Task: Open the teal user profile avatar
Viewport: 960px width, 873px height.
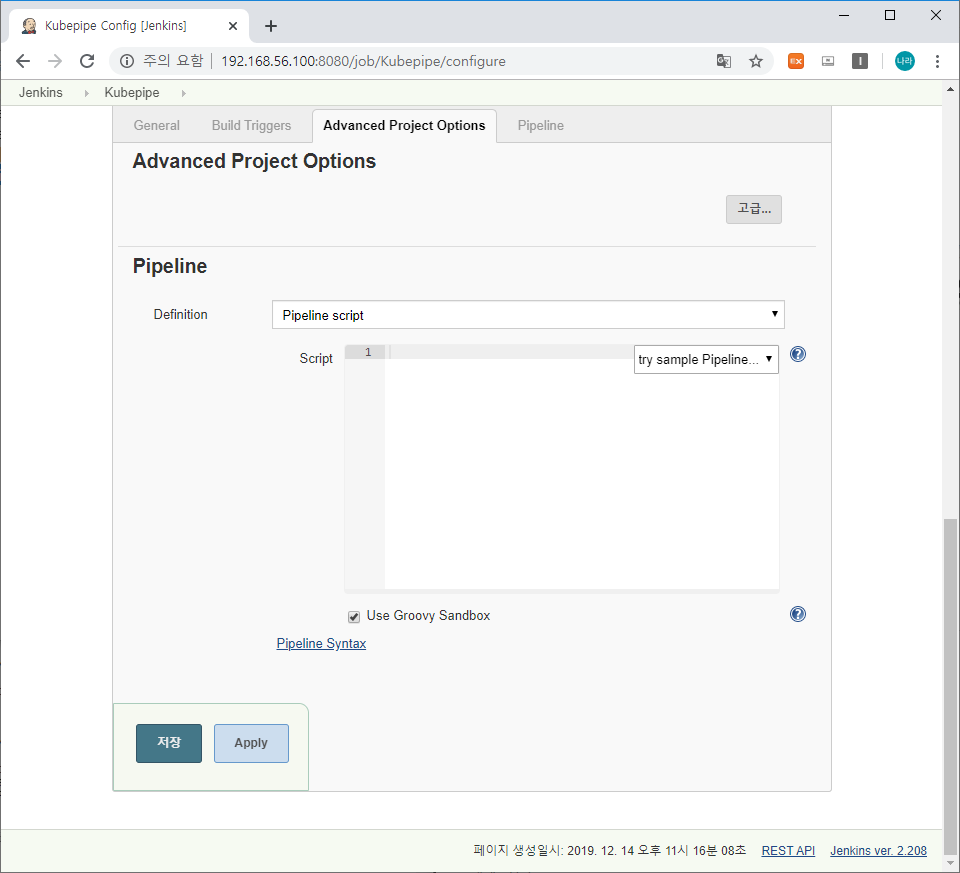Action: coord(904,61)
